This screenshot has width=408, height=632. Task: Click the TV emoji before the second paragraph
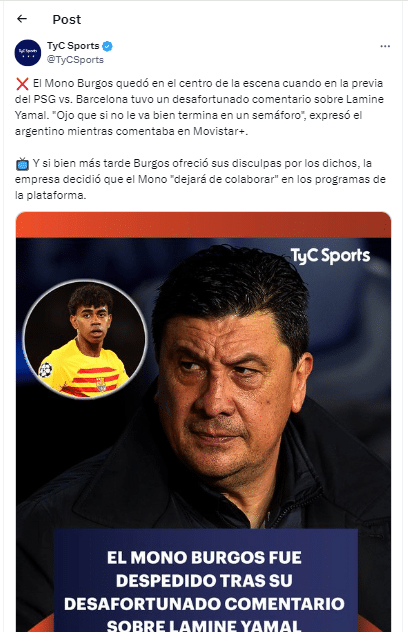(22, 164)
